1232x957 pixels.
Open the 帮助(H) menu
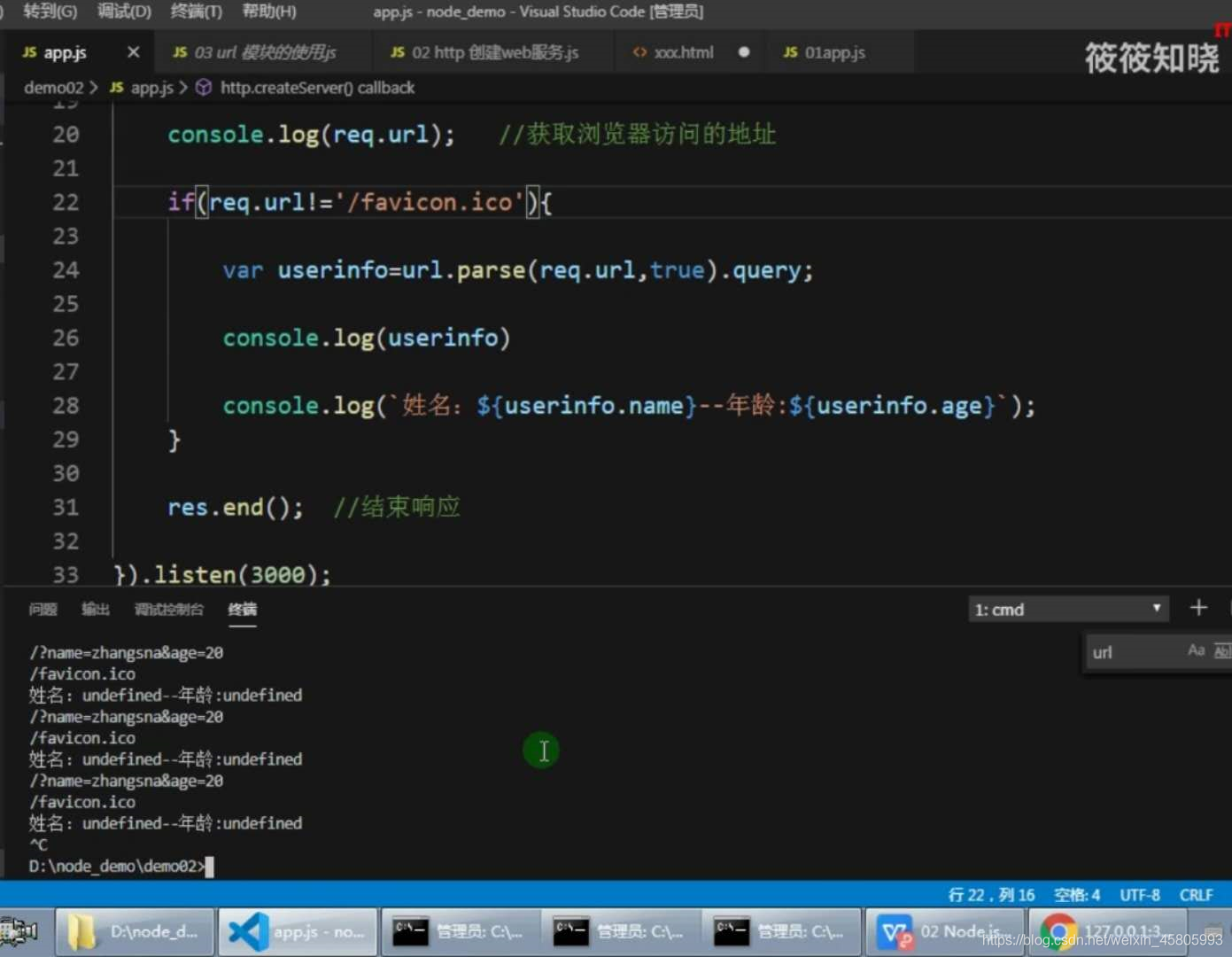pos(269,12)
